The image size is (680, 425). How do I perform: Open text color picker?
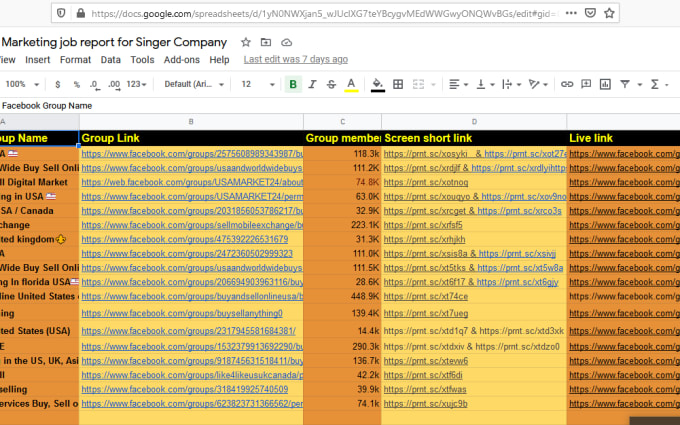point(351,85)
